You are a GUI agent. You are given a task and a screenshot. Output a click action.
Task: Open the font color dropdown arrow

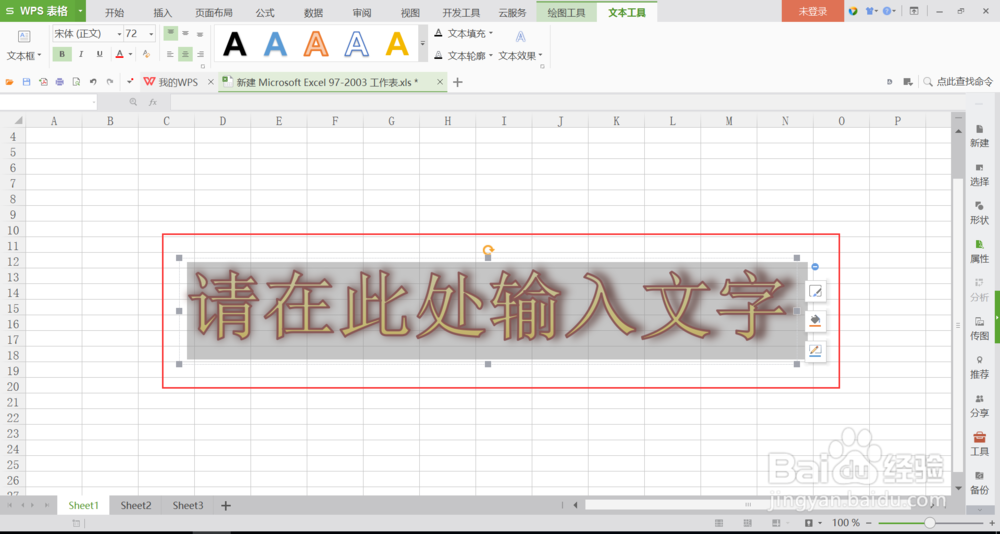click(x=130, y=54)
